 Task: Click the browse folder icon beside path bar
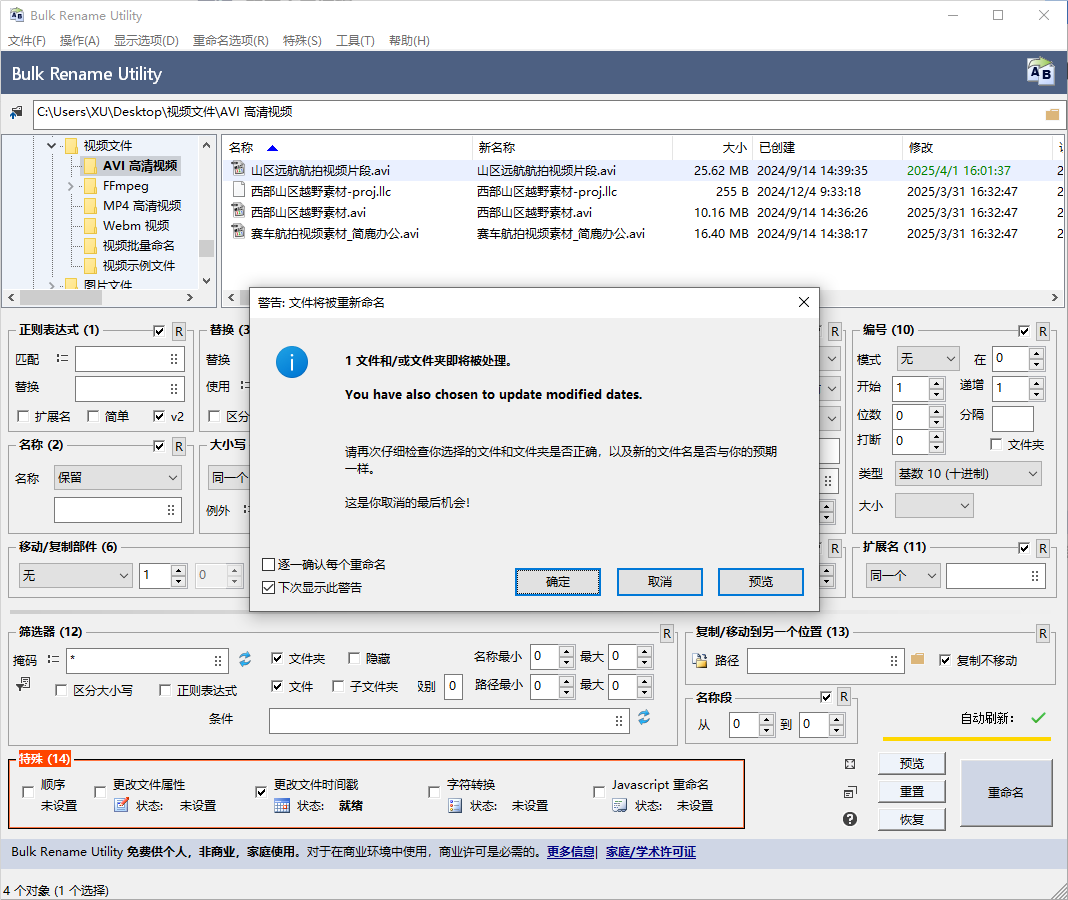tap(1052, 114)
